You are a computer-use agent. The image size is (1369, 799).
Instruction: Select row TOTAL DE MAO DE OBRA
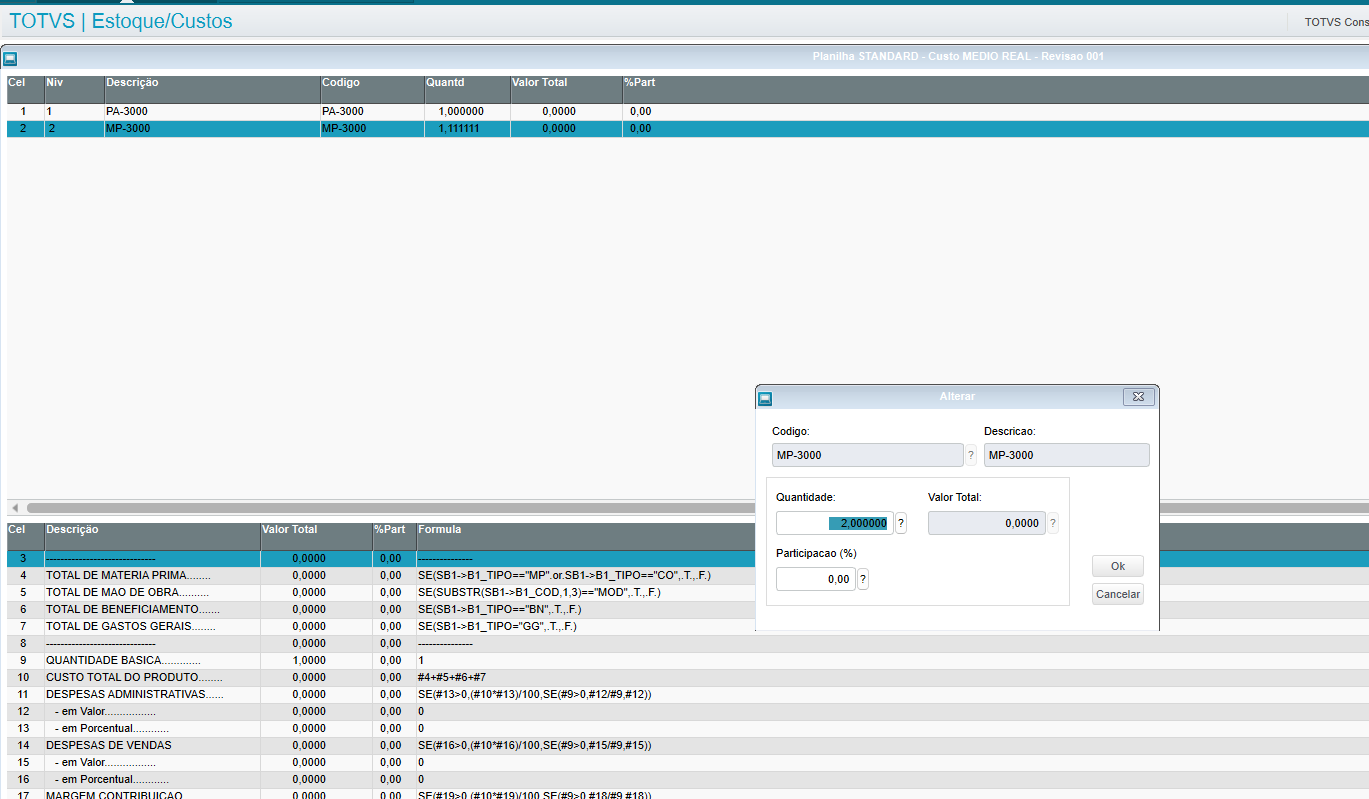[127, 593]
